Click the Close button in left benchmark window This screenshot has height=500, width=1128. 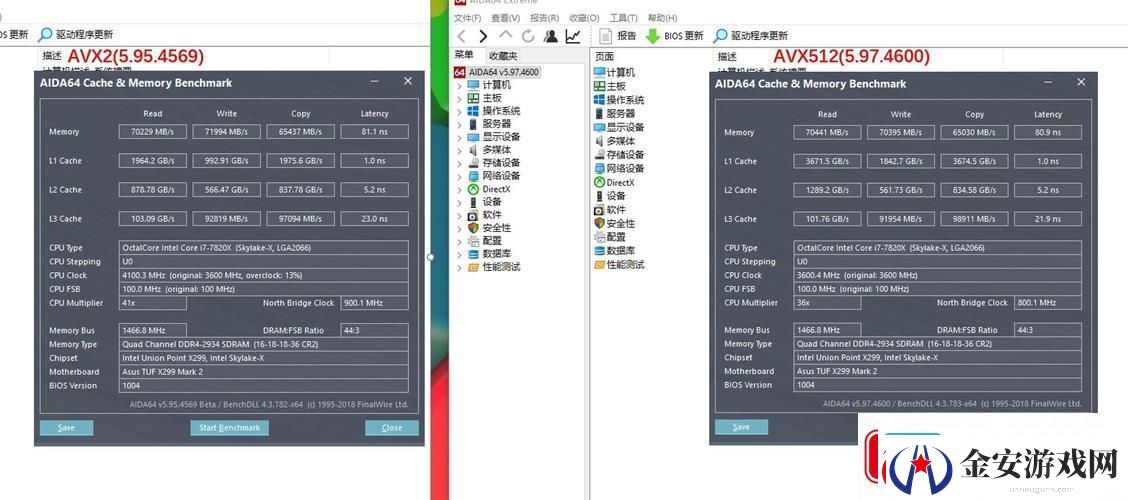tap(392, 428)
